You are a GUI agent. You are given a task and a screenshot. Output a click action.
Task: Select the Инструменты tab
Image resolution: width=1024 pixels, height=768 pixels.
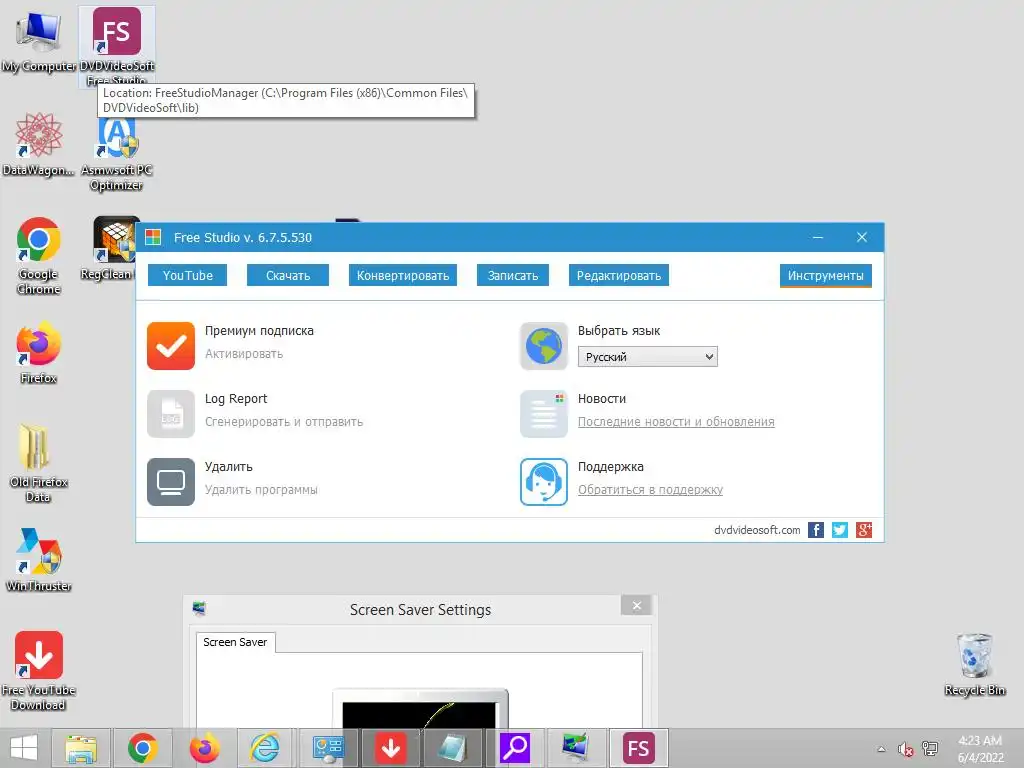pos(825,275)
